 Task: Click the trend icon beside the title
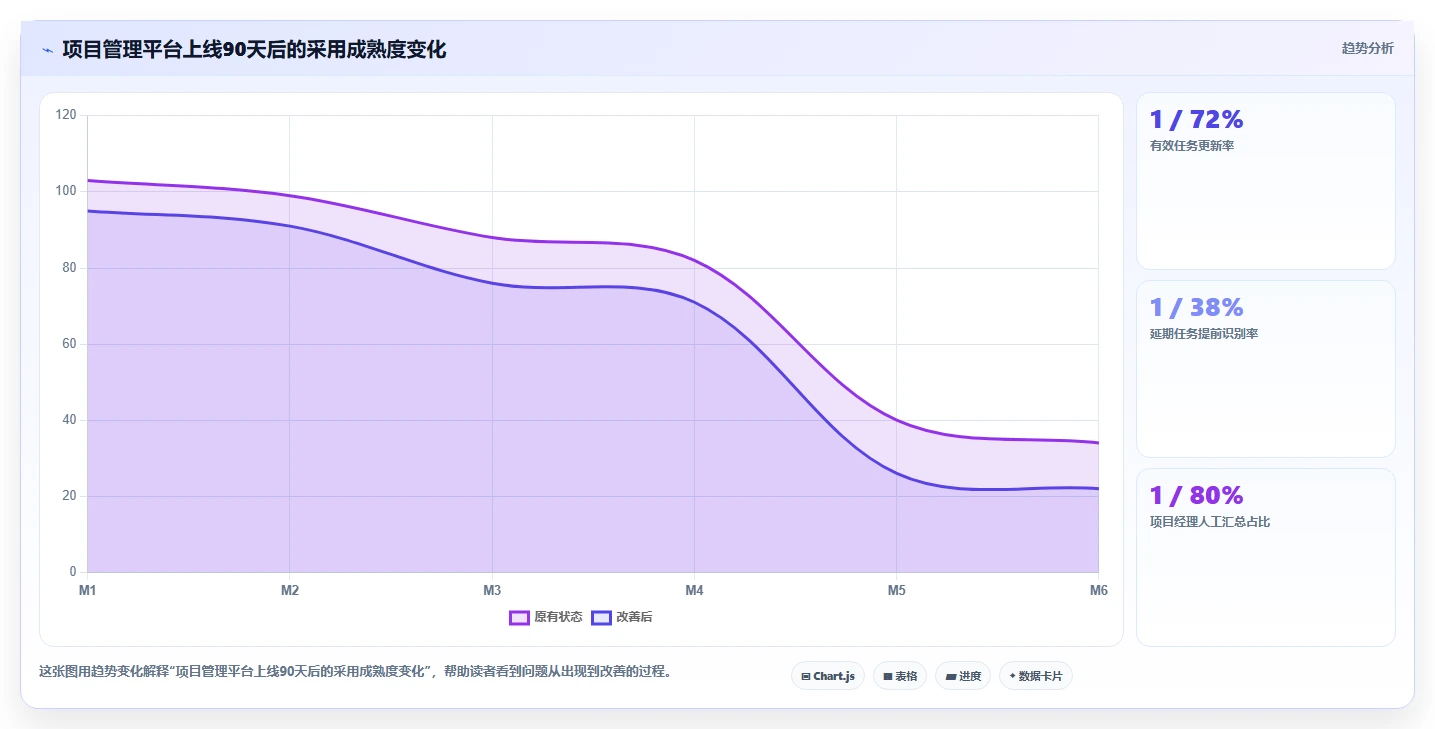click(47, 49)
